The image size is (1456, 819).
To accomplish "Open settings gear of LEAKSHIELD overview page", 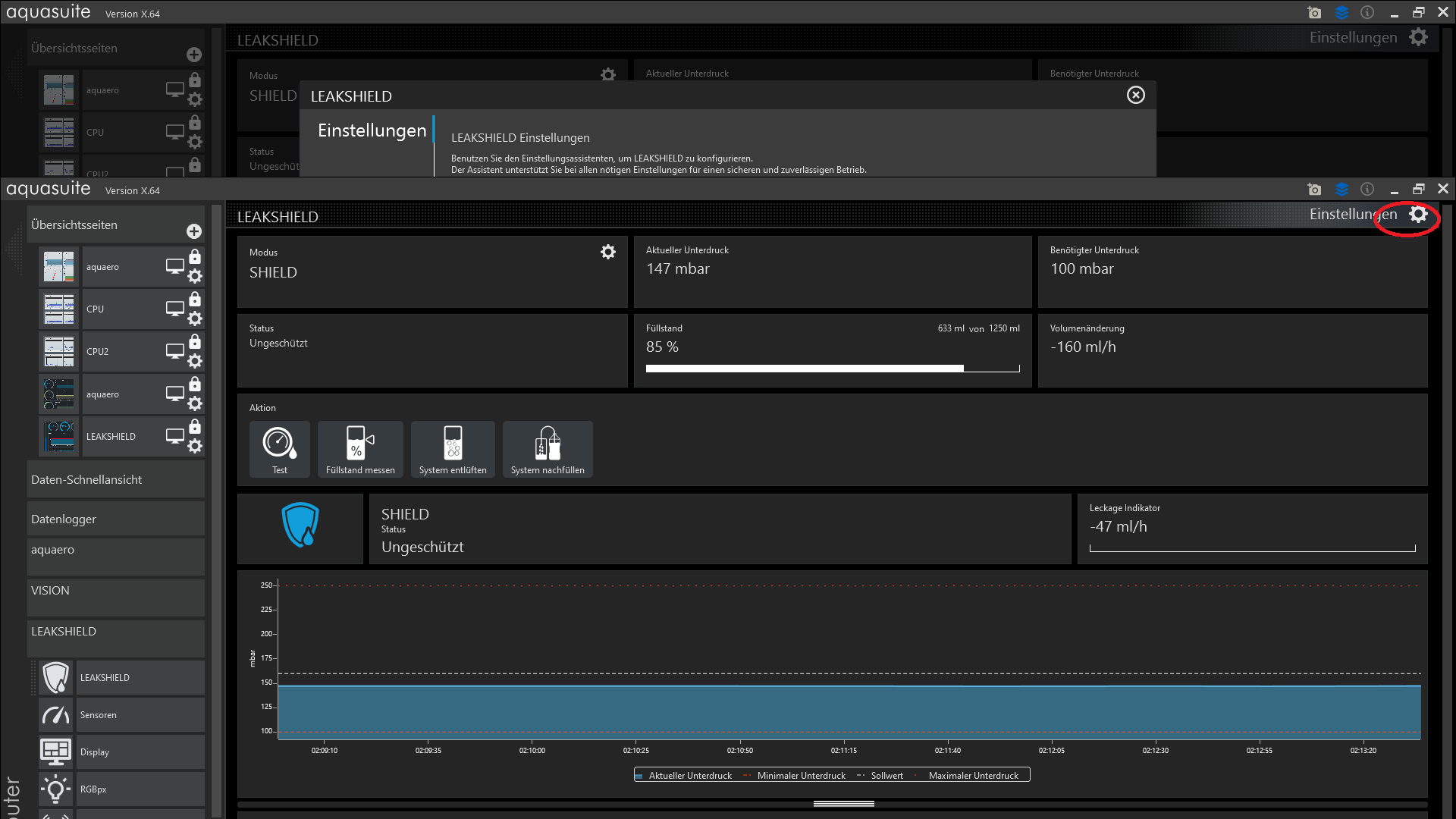I will pos(195,447).
